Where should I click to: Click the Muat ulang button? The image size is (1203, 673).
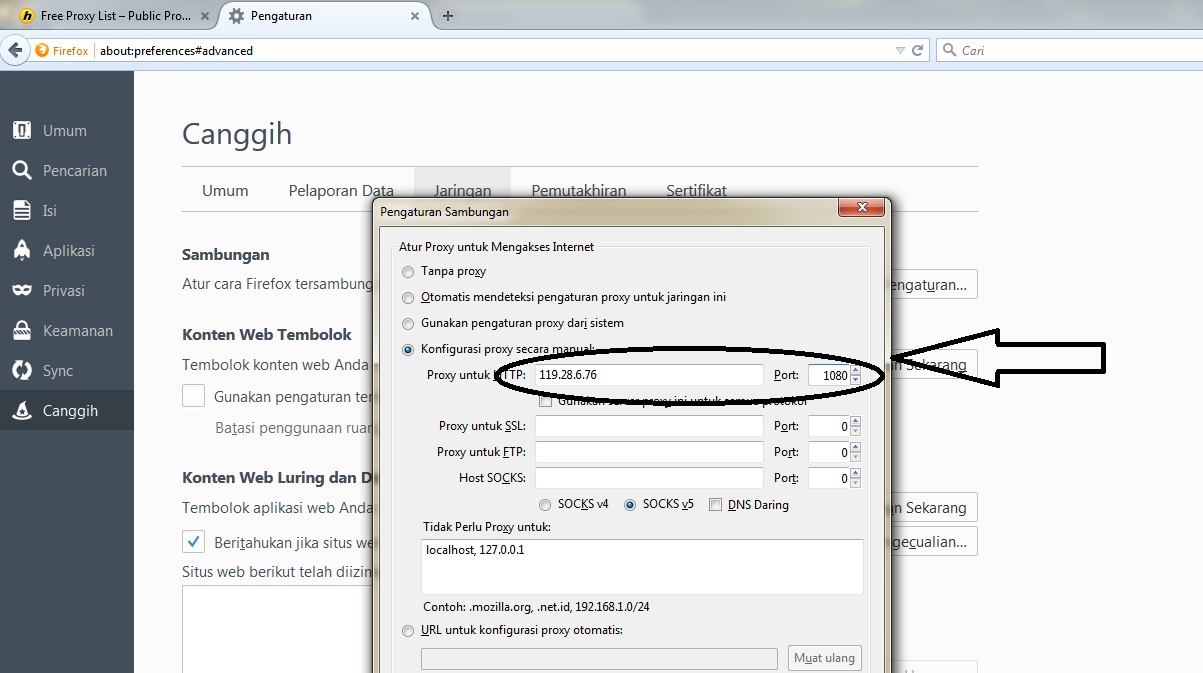point(825,658)
